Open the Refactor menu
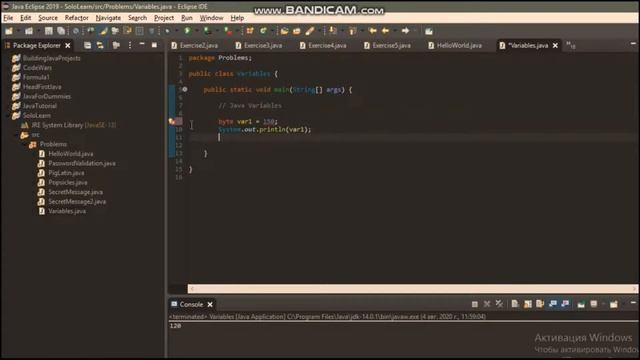This screenshot has height=360, width=640. (76, 18)
